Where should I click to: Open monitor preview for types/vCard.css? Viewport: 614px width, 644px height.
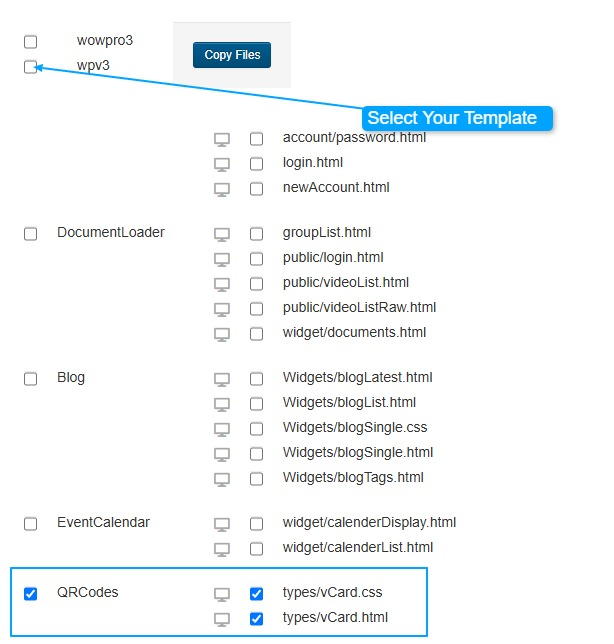(x=222, y=593)
